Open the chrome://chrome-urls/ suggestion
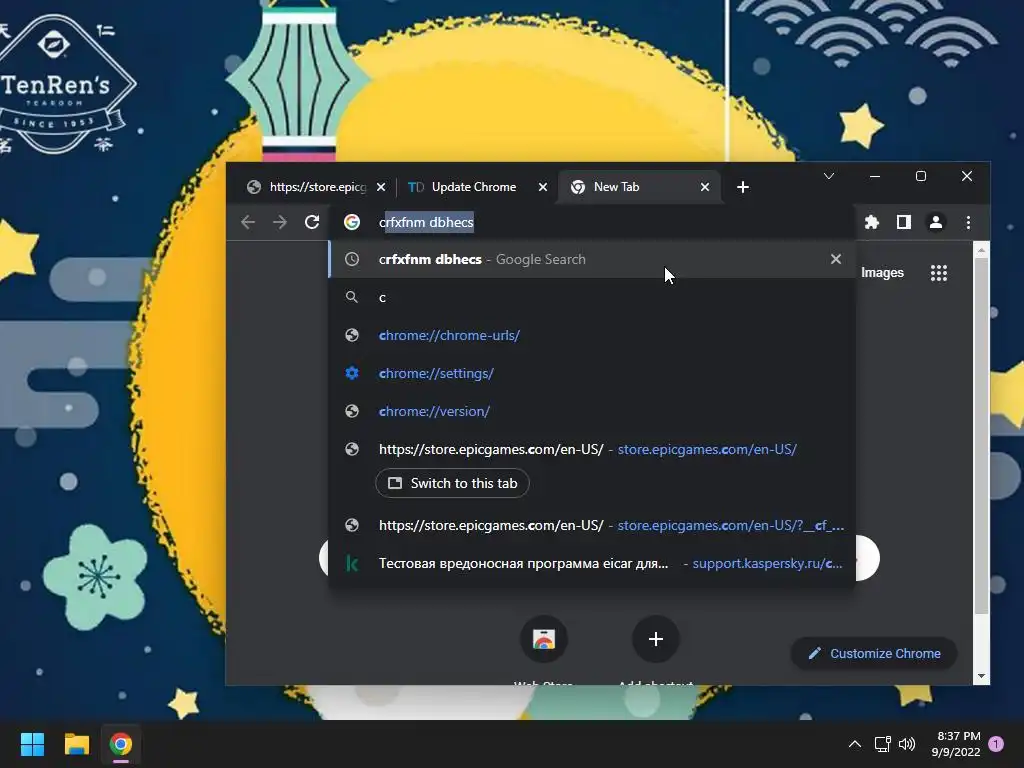 pos(592,335)
